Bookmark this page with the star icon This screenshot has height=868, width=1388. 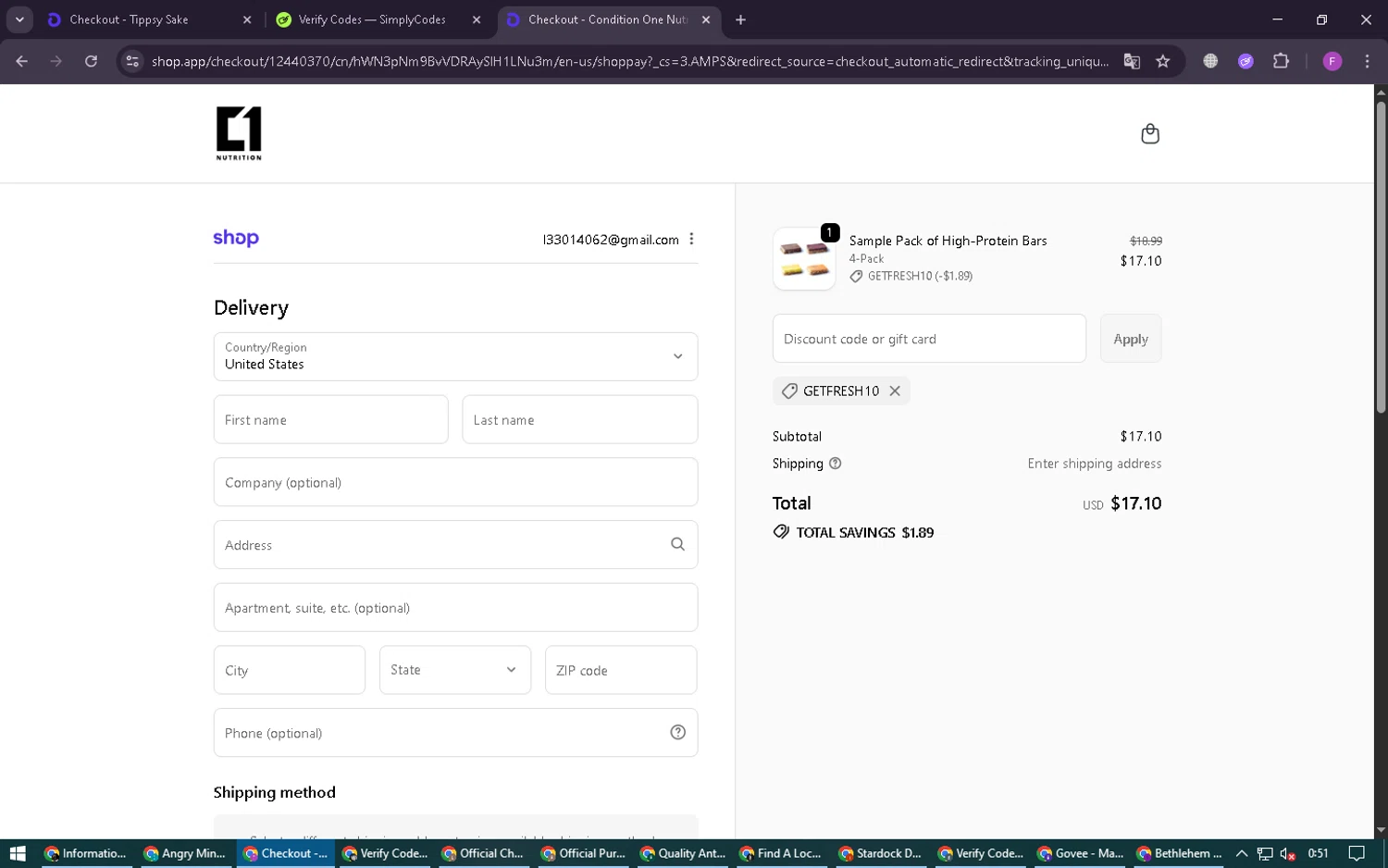[1163, 61]
